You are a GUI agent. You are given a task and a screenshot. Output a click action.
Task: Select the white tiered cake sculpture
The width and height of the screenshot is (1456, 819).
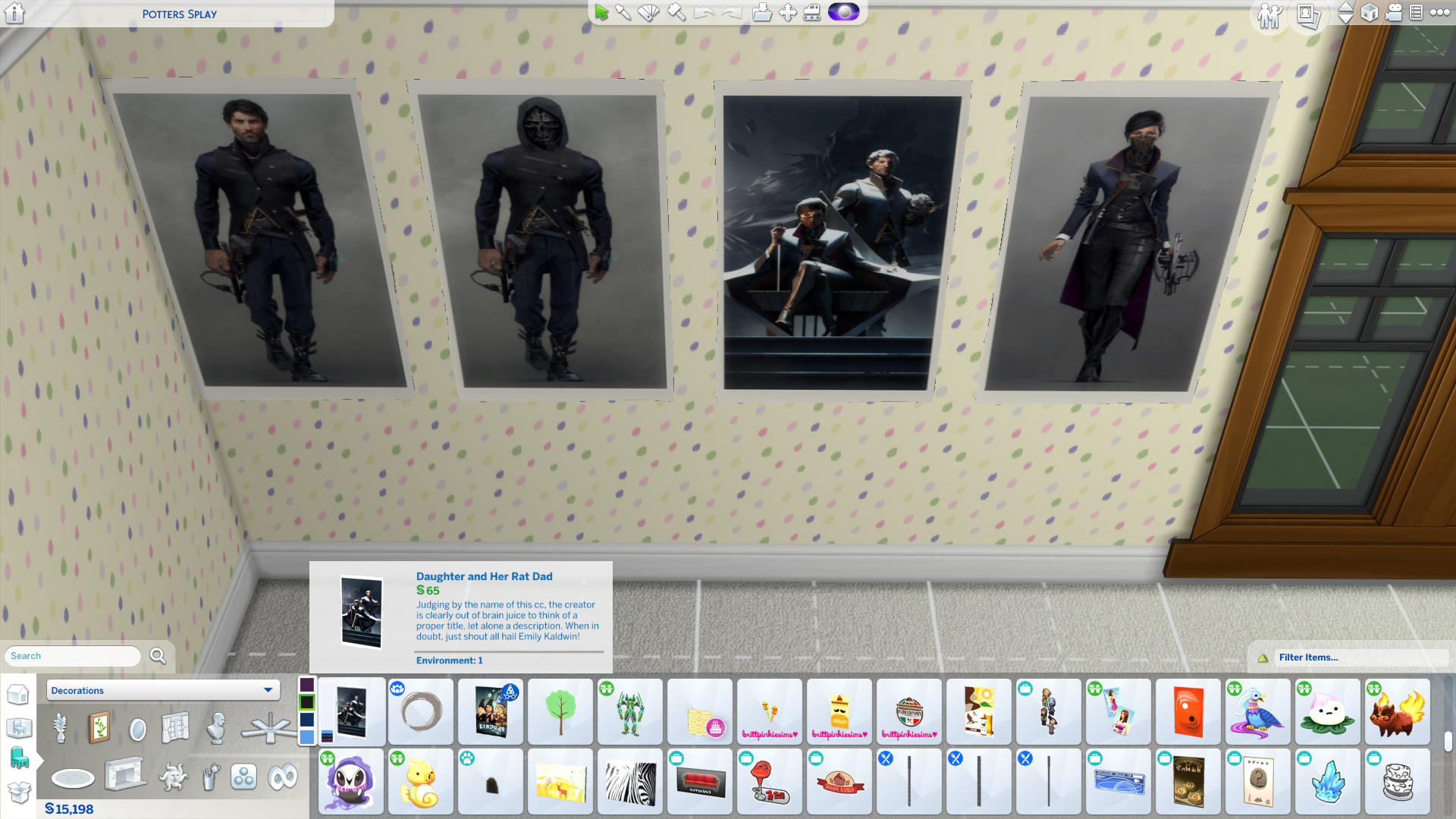(x=1398, y=781)
